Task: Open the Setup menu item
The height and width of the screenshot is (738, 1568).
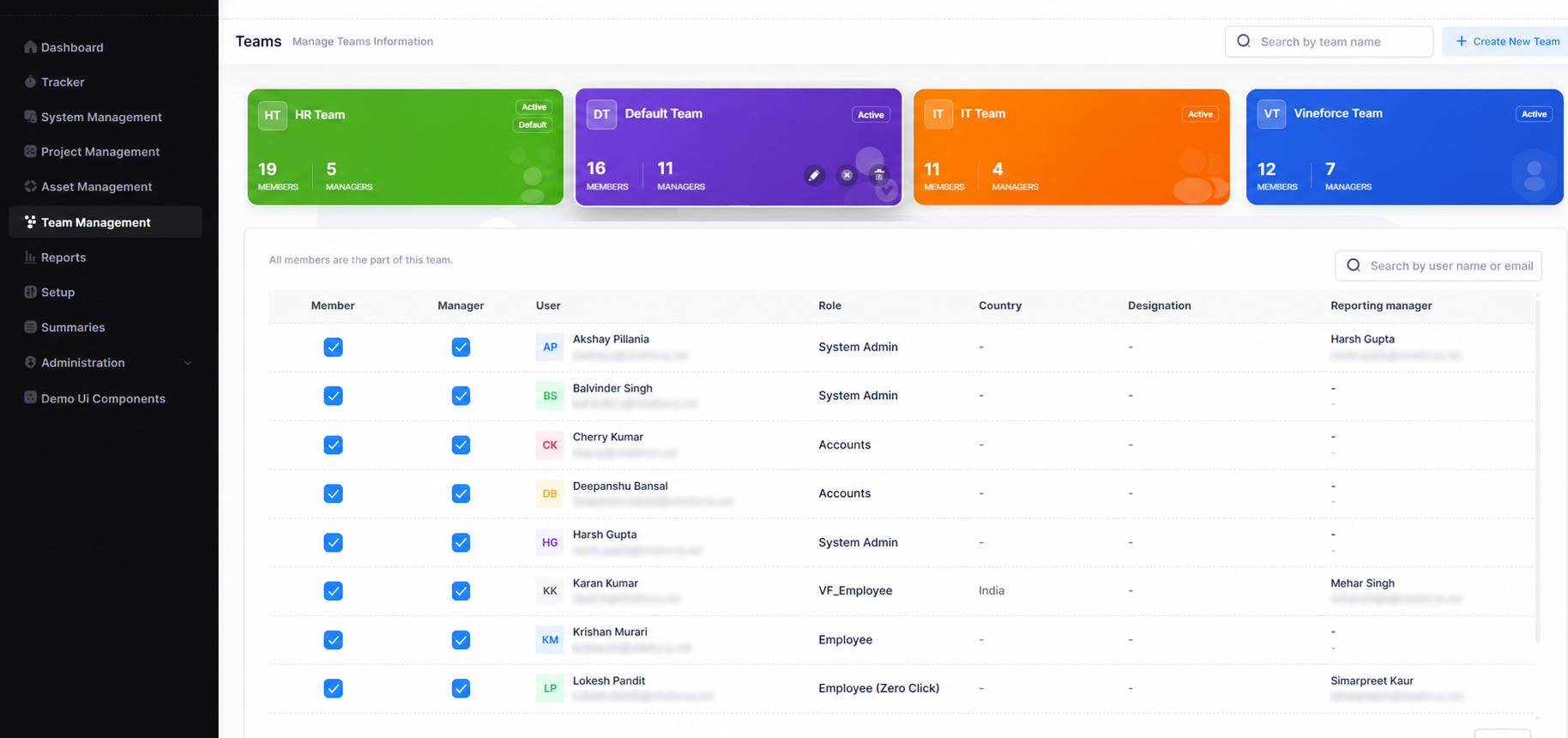Action: (106, 292)
